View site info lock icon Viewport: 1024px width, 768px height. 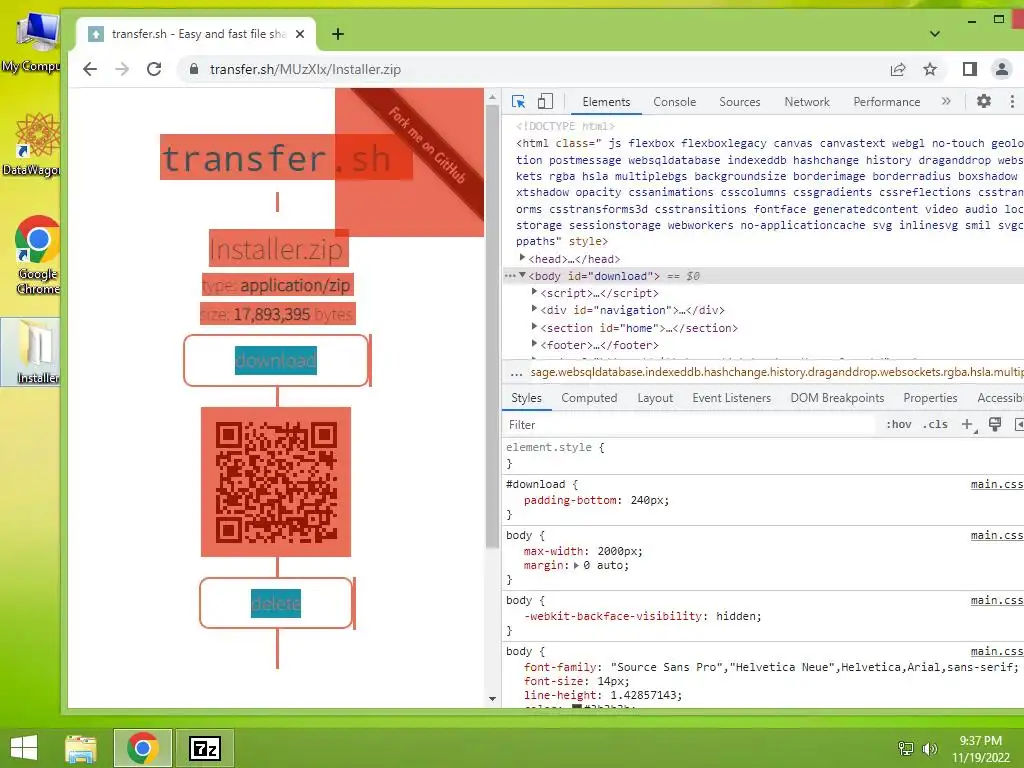(x=194, y=69)
